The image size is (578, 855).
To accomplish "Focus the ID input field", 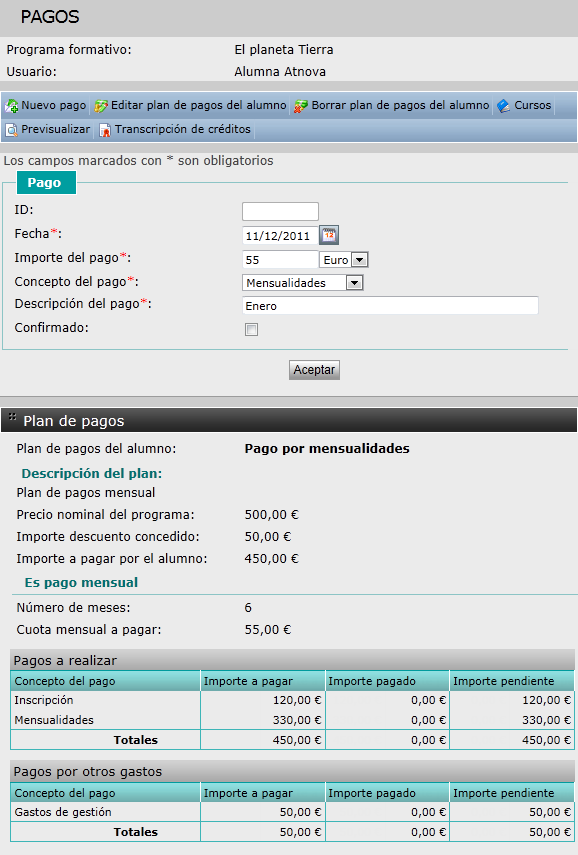I will click(x=280, y=211).
